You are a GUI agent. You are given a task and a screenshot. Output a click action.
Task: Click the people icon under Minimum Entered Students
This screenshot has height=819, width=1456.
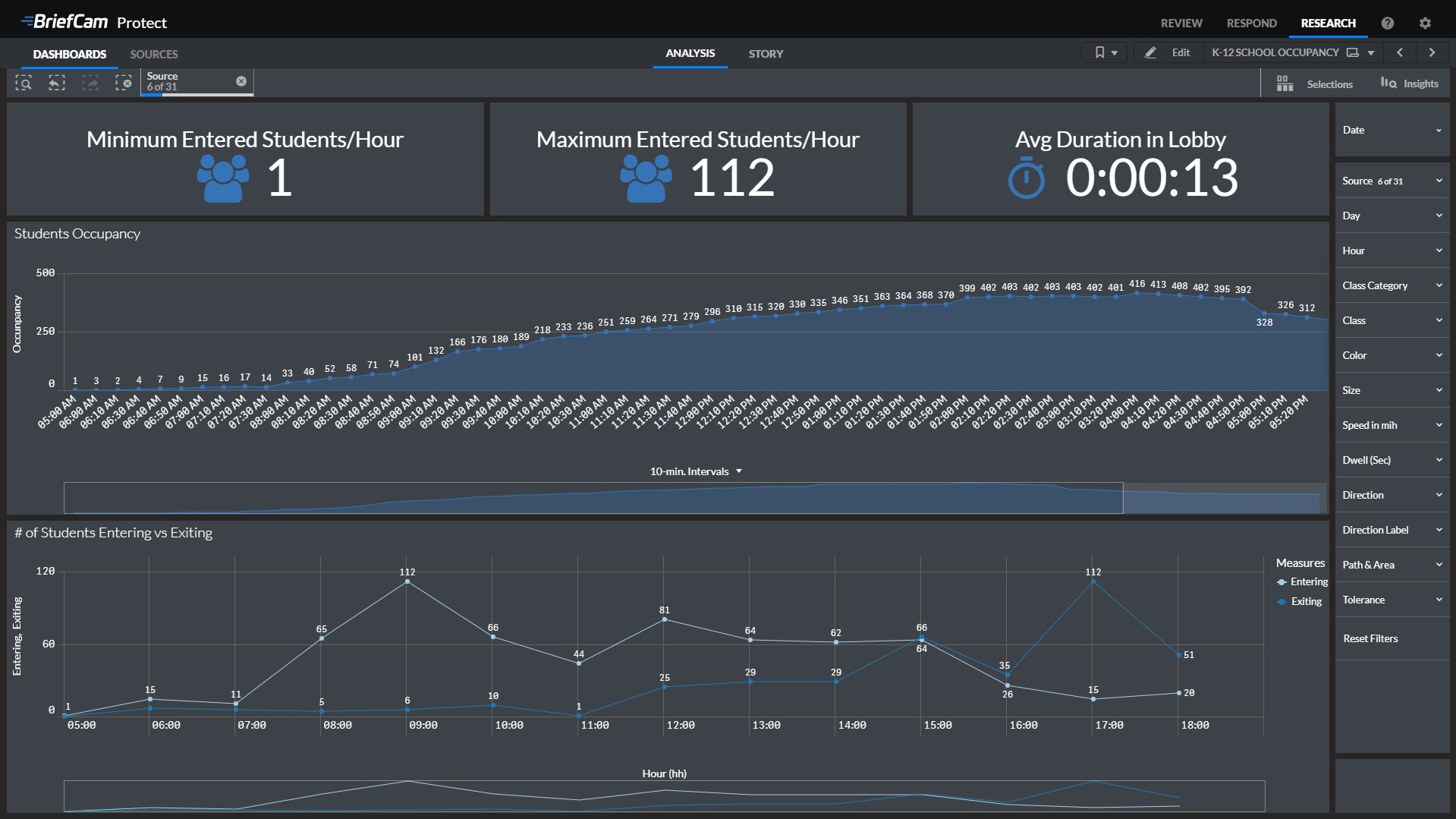(x=223, y=178)
